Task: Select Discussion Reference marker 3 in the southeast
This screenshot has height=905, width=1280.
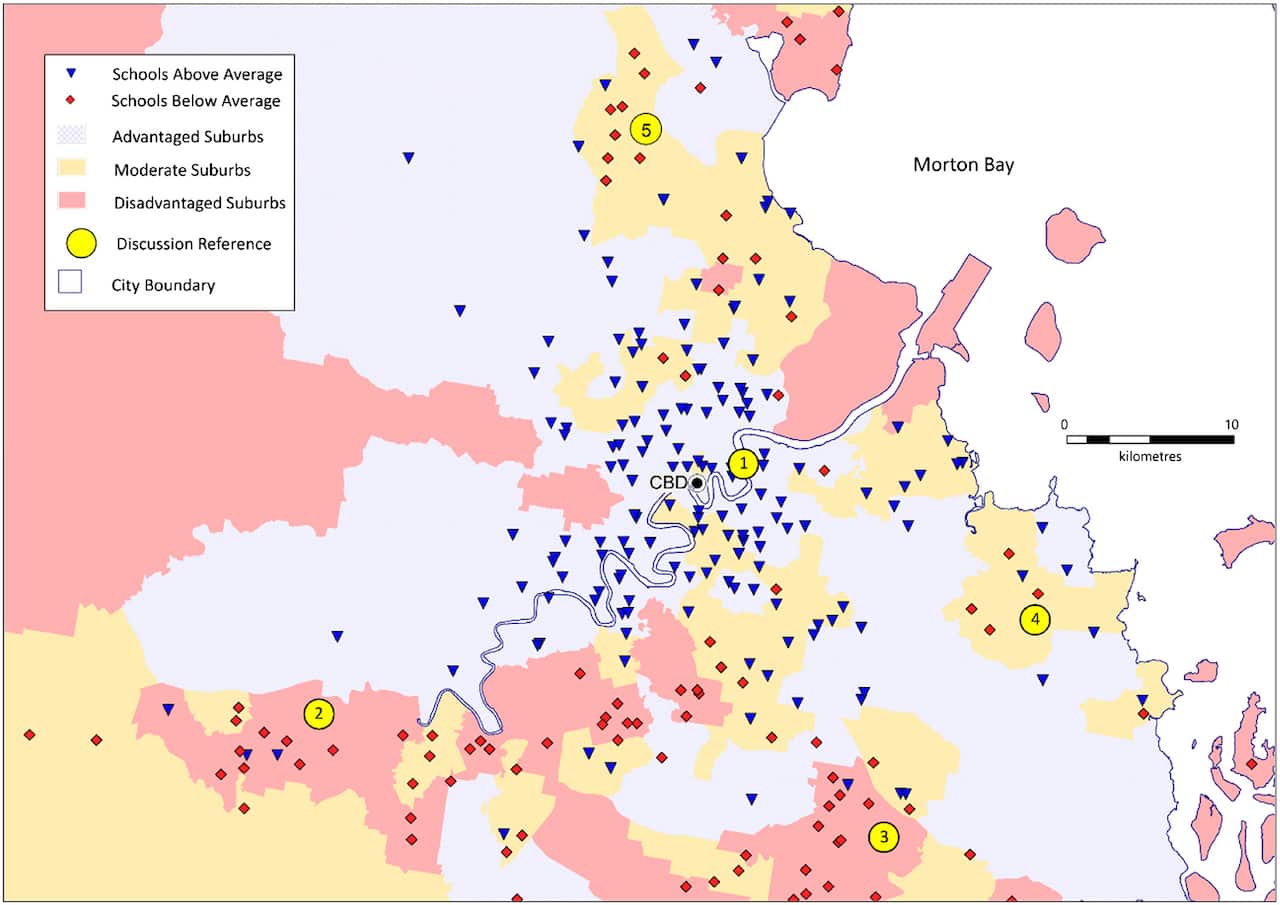Action: (884, 836)
